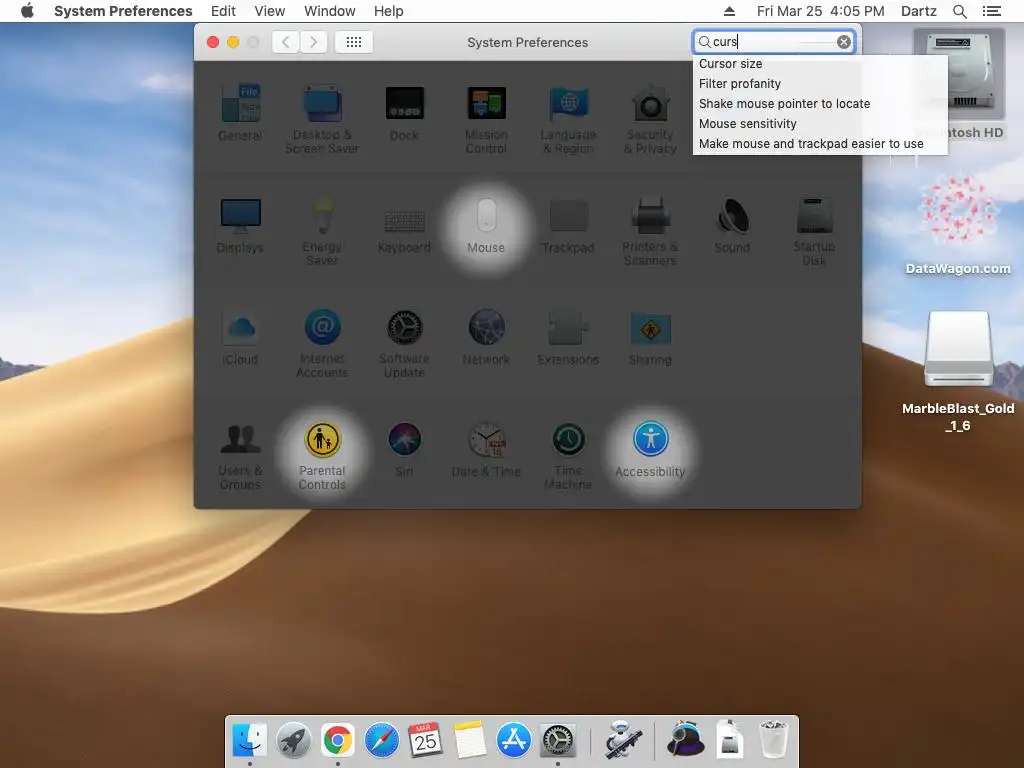Open Date & Time preferences
Screen dimensions: 1024x768
[486, 450]
